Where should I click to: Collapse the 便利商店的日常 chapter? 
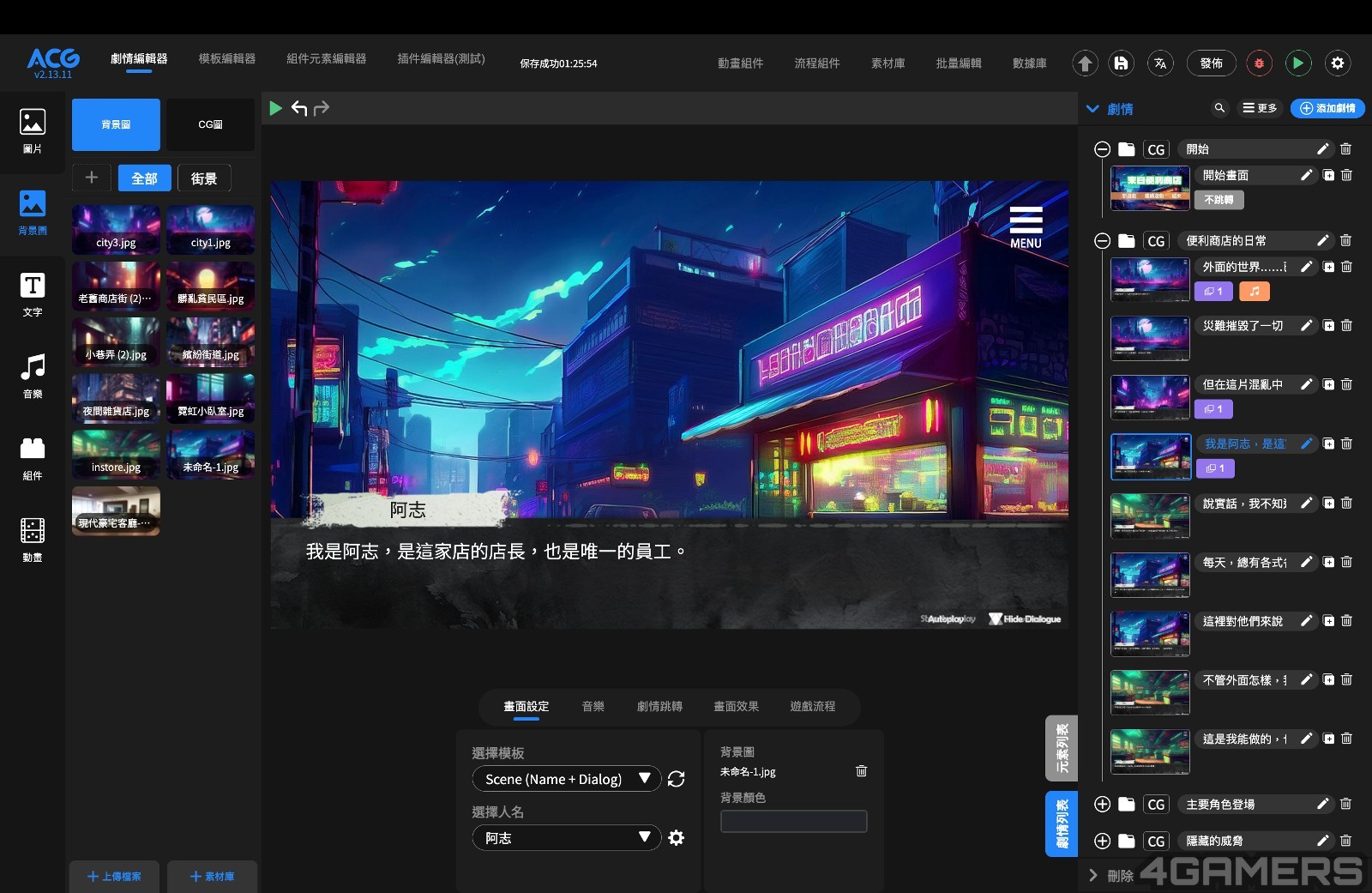pos(1103,241)
